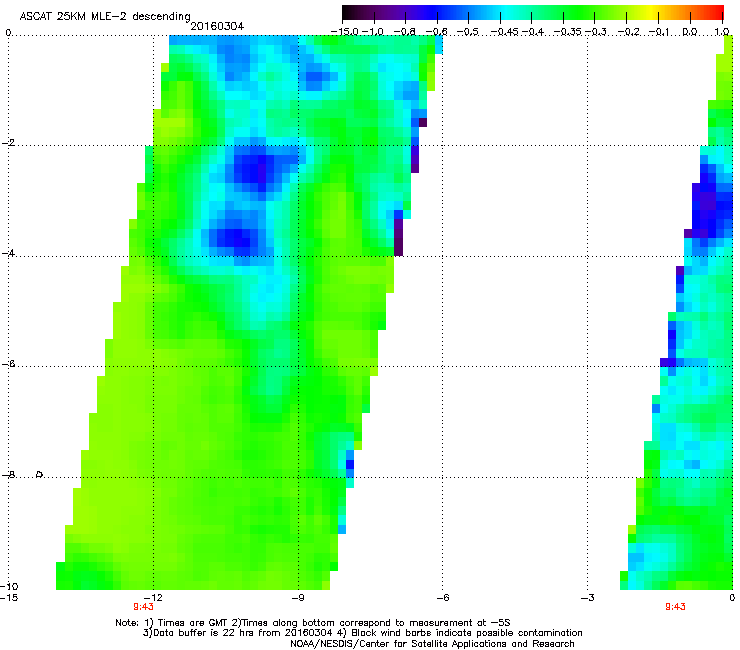Image resolution: width=740 pixels, height=650 pixels.
Task: Click the -3 longitude label on the horizontal axis
Action: (588, 598)
